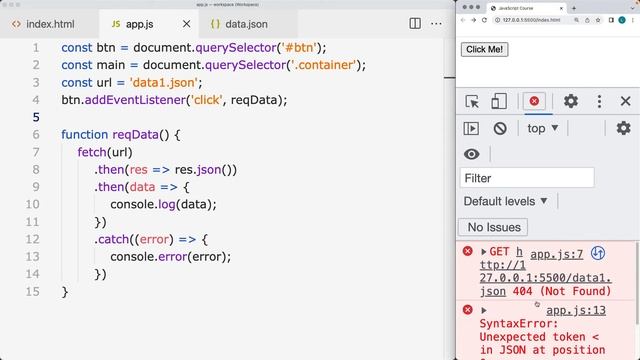Open the app.js:13 source link
The image size is (640, 360).
[x=576, y=311]
